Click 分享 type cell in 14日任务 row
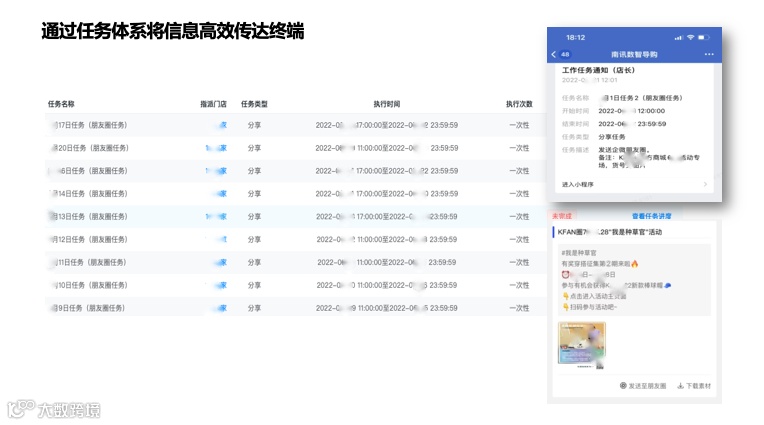 (x=254, y=194)
